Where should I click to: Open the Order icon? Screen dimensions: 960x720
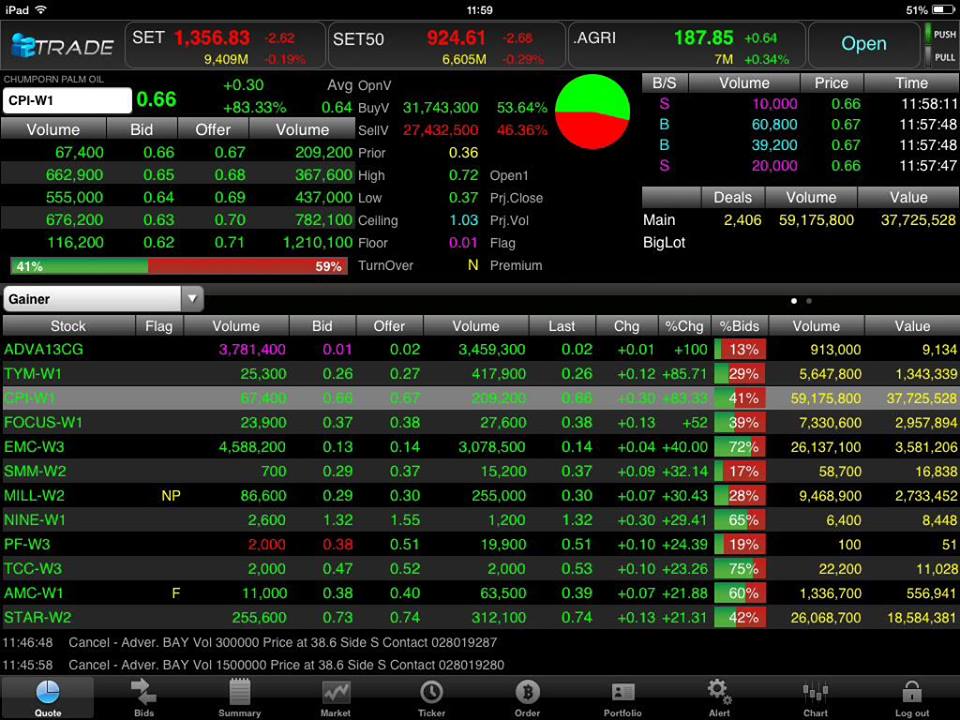527,692
